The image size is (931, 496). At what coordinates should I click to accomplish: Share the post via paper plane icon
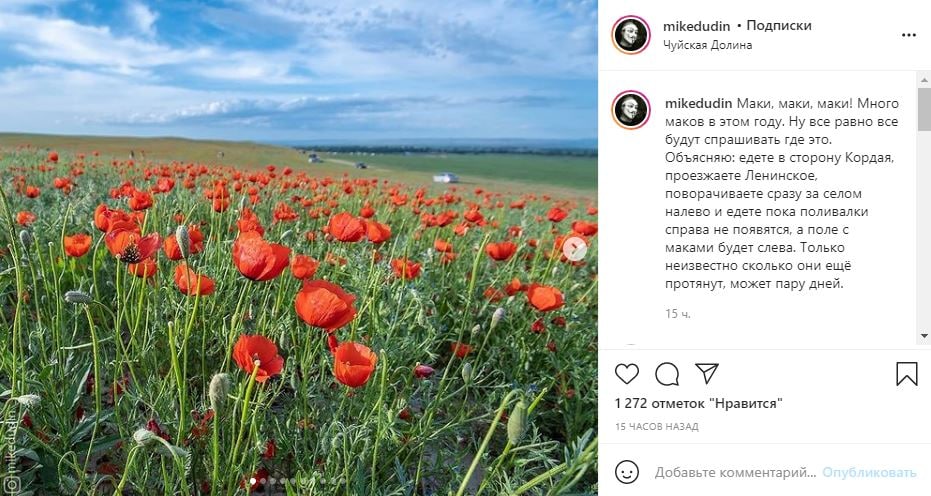707,373
